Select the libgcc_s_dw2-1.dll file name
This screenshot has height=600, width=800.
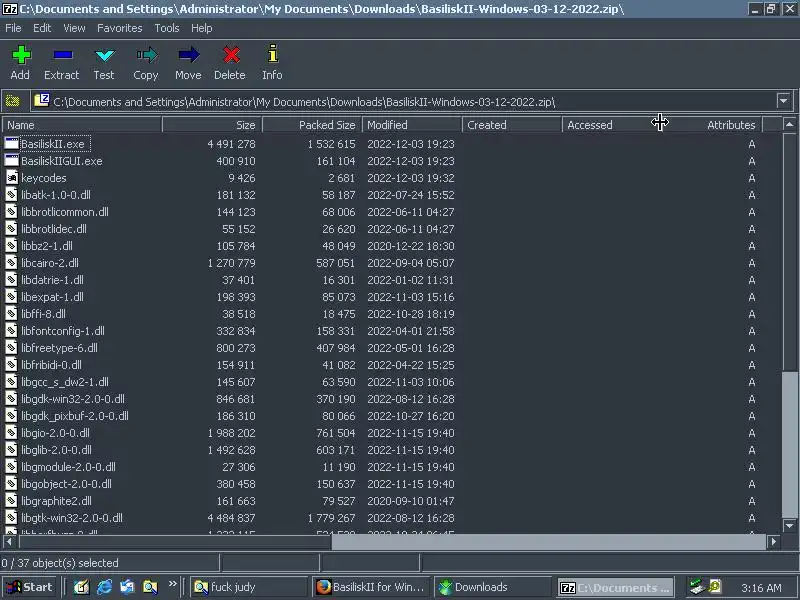[x=65, y=382]
